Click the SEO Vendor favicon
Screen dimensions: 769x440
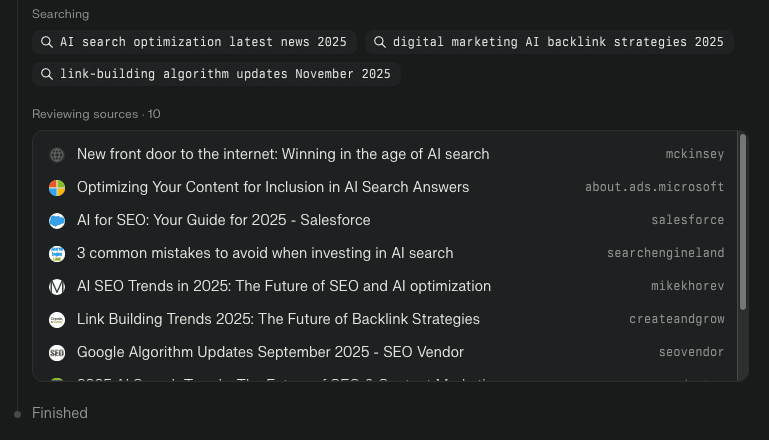pyautogui.click(x=57, y=353)
